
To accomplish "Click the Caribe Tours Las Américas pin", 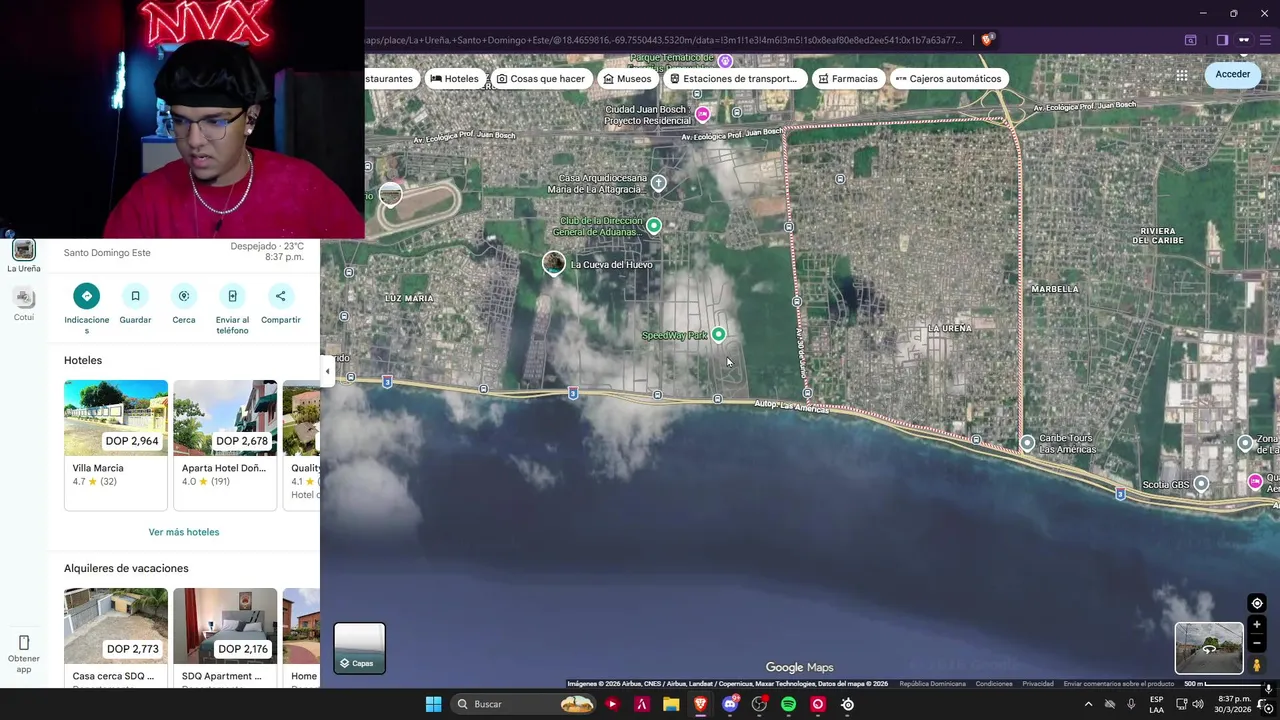I will [x=1027, y=443].
